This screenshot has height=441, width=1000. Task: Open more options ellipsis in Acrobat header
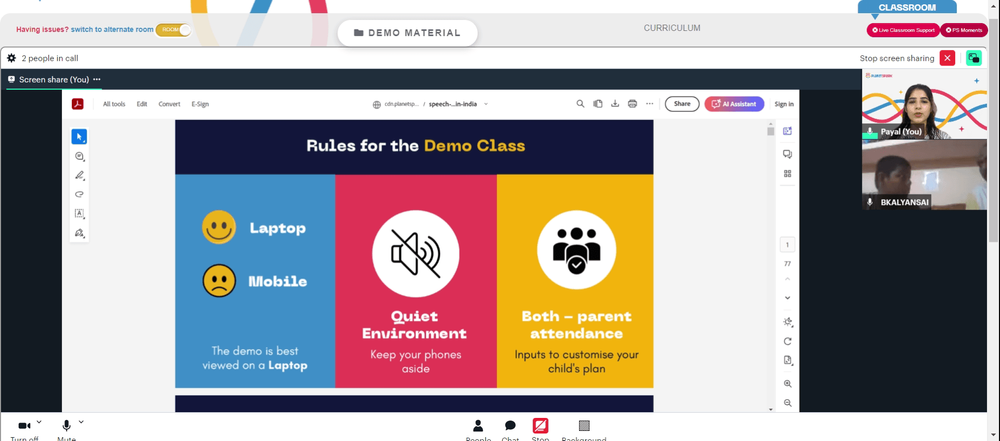(649, 104)
